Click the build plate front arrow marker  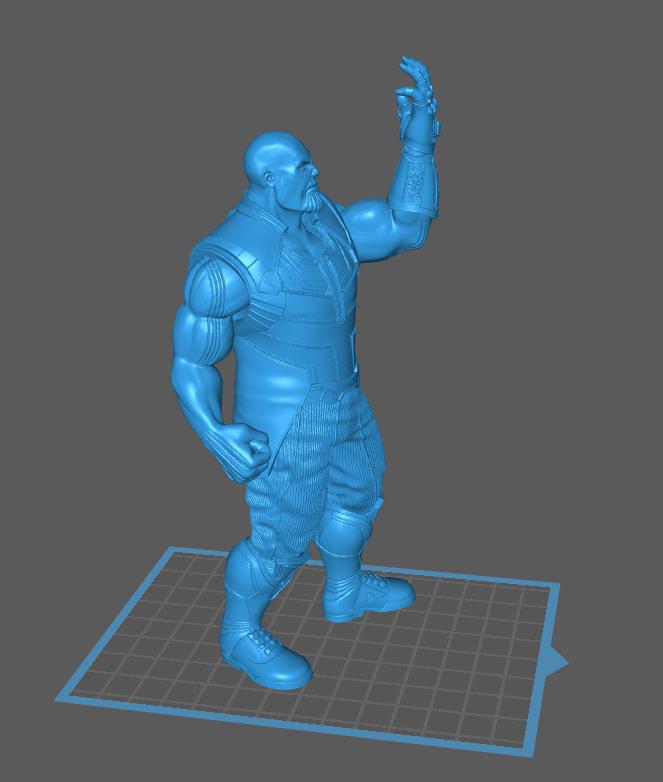click(x=558, y=663)
